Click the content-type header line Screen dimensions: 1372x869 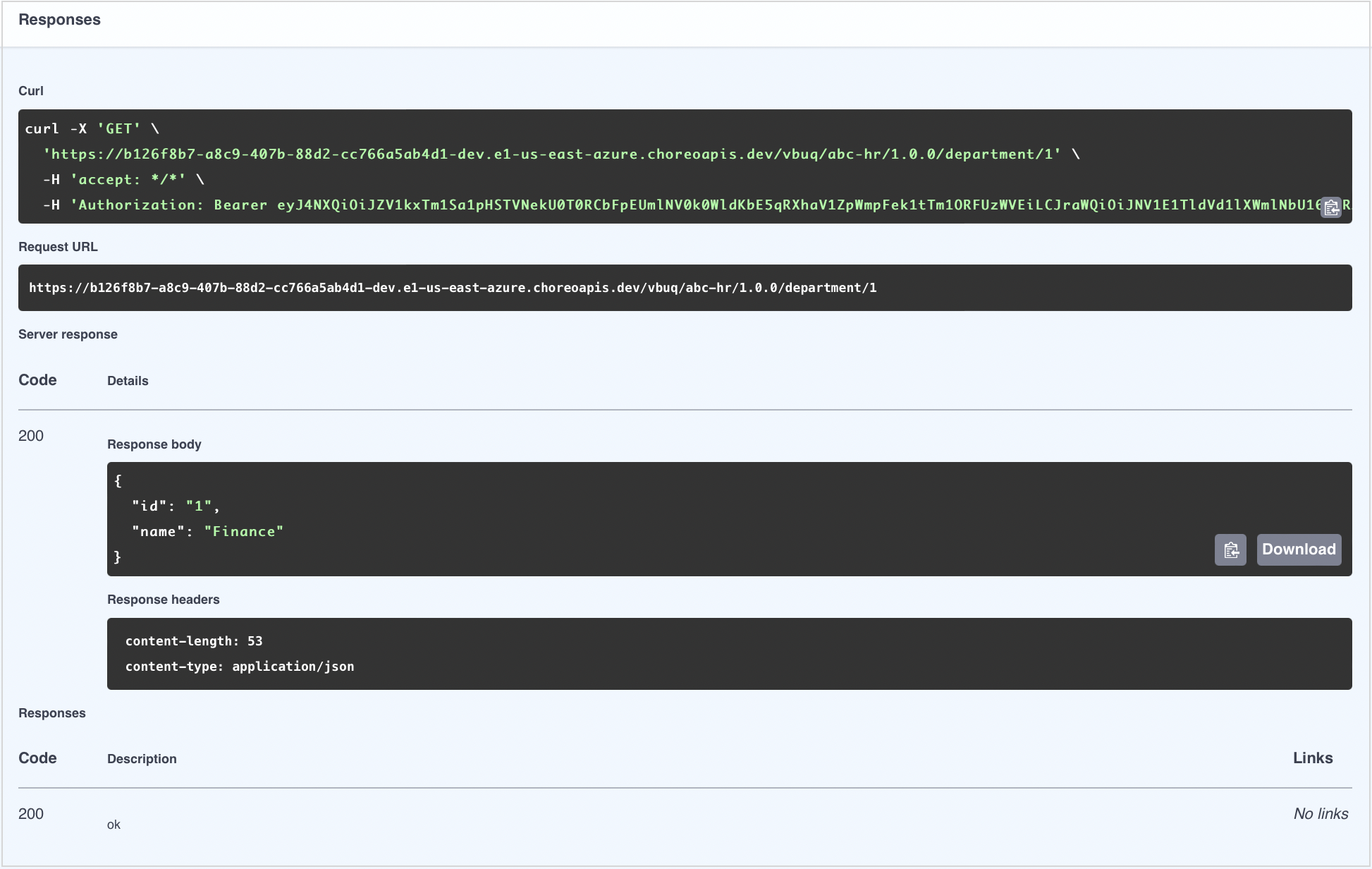point(240,667)
